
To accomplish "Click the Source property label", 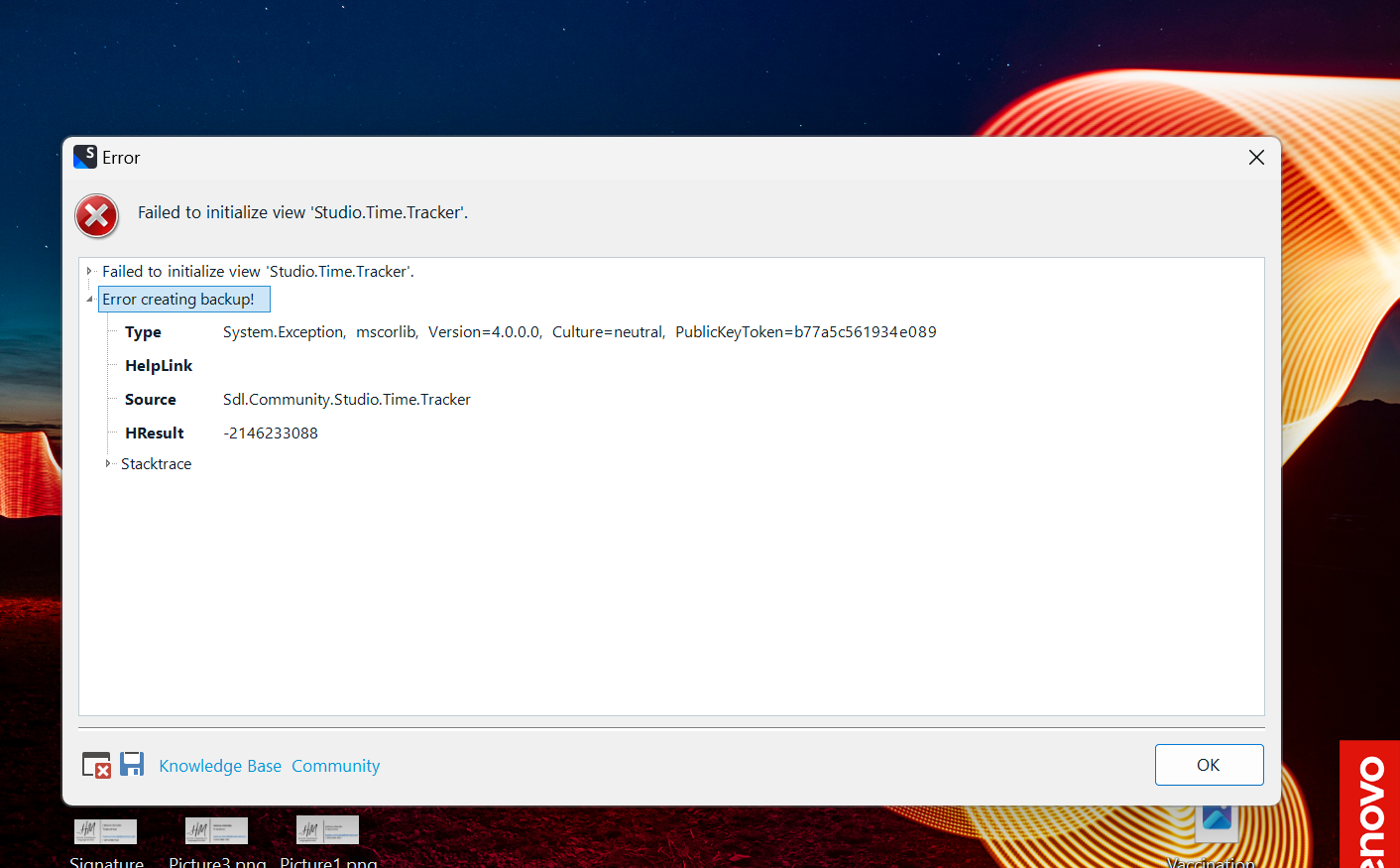I will [x=151, y=400].
